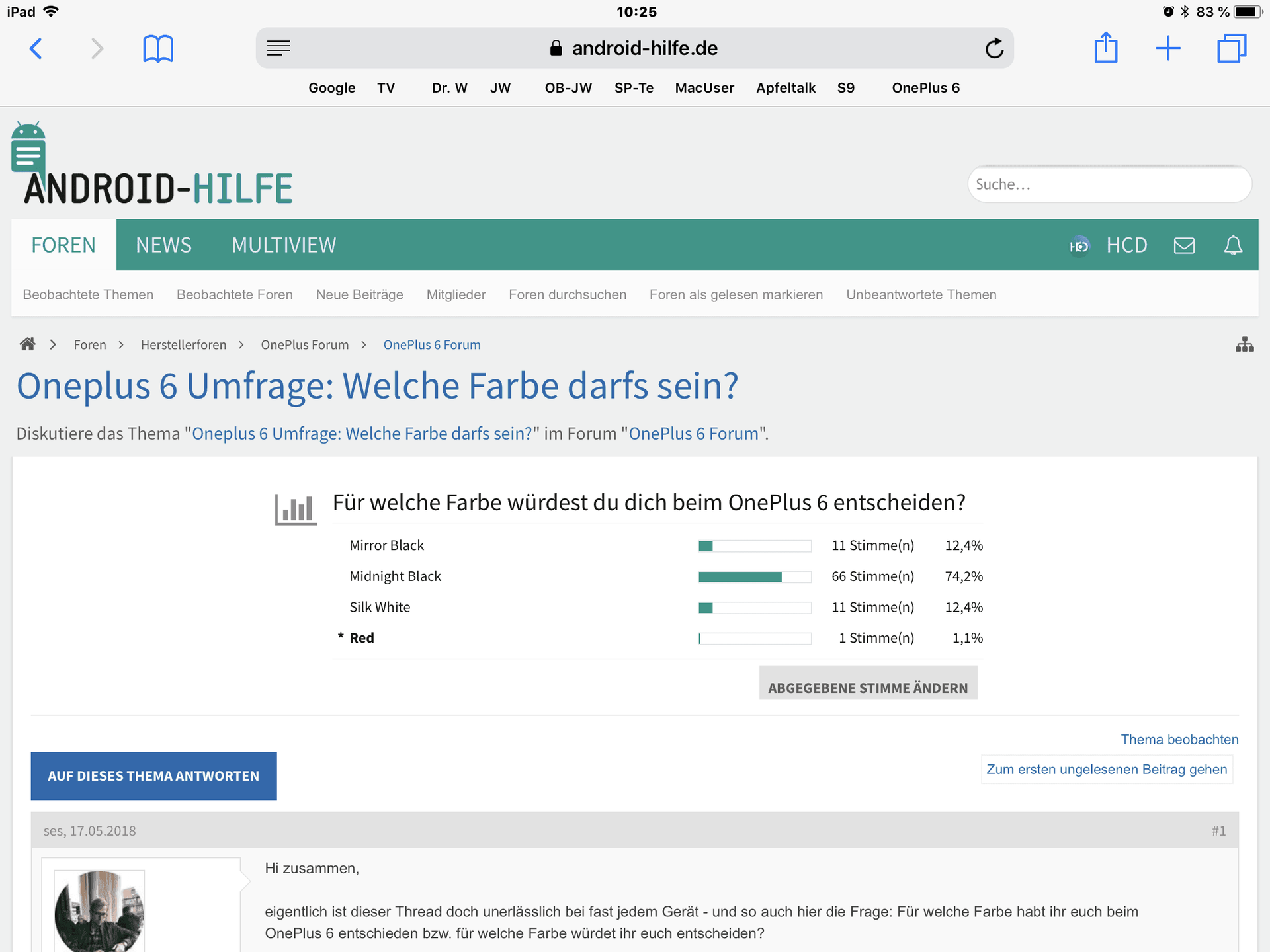Tap the 10:25 status bar clock
Screen dimensions: 1270x952
coord(636,11)
